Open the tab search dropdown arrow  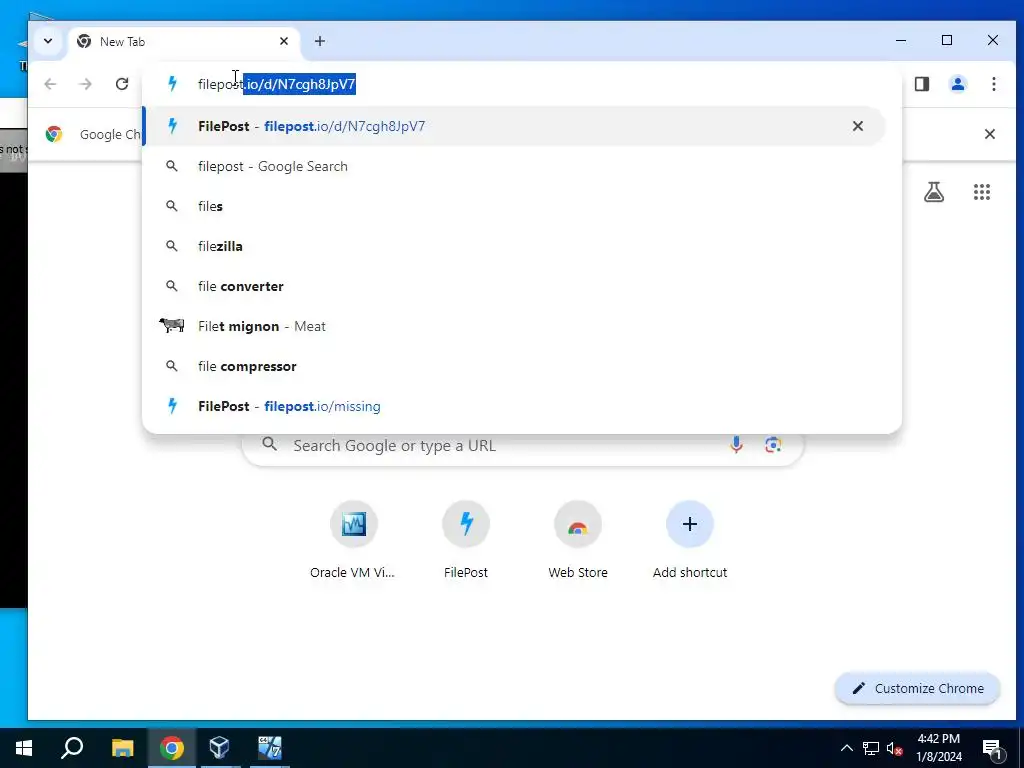tap(48, 41)
